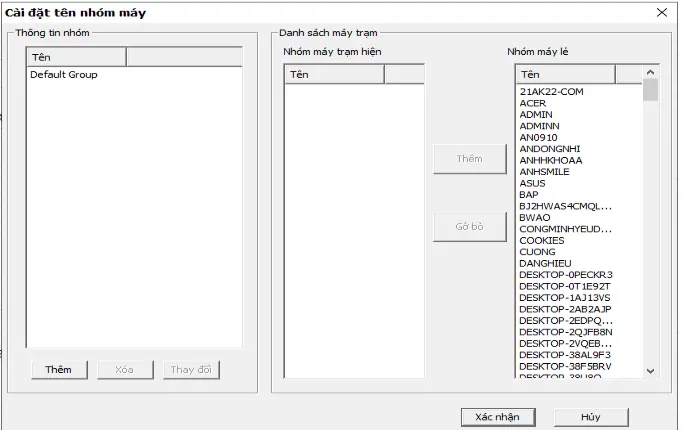Viewport: 681px width, 430px height.
Task: Select 21AK22-COM from machine list
Action: click(x=551, y=92)
